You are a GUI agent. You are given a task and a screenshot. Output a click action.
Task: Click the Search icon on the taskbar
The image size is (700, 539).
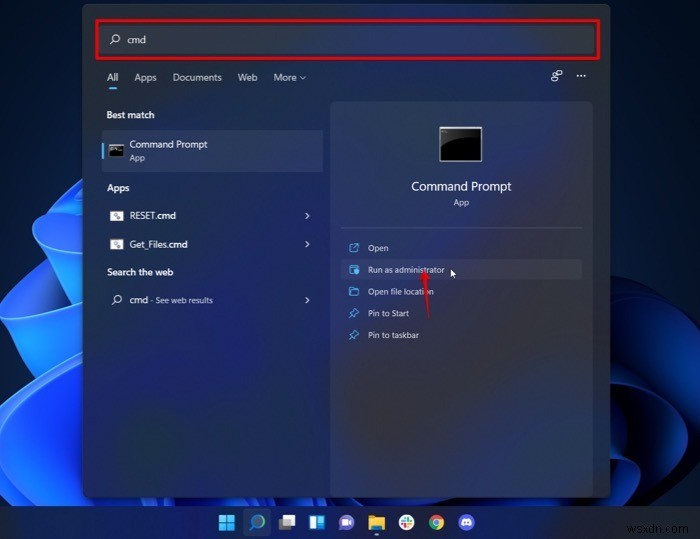point(257,522)
